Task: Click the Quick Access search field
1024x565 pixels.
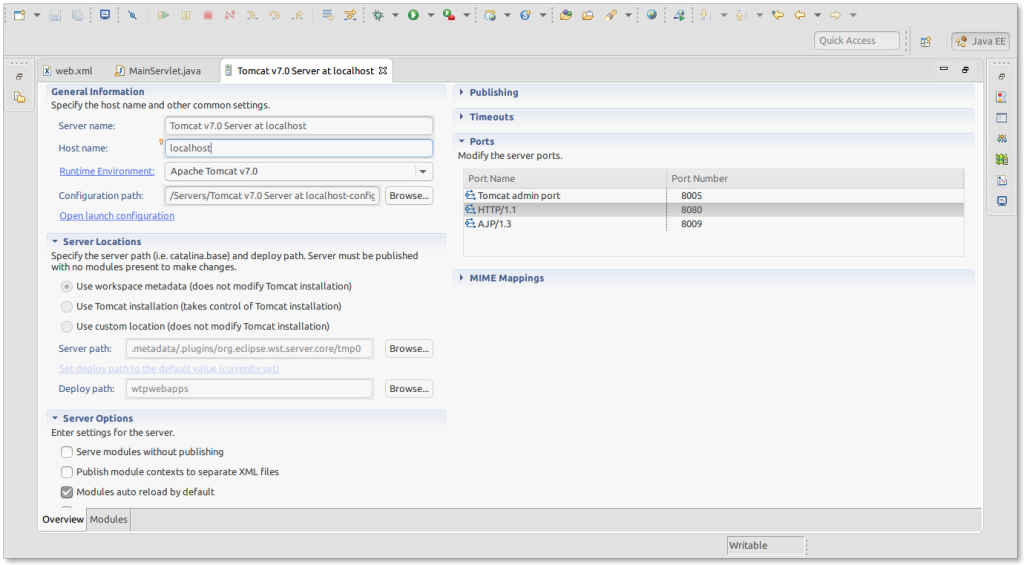Action: tap(857, 40)
